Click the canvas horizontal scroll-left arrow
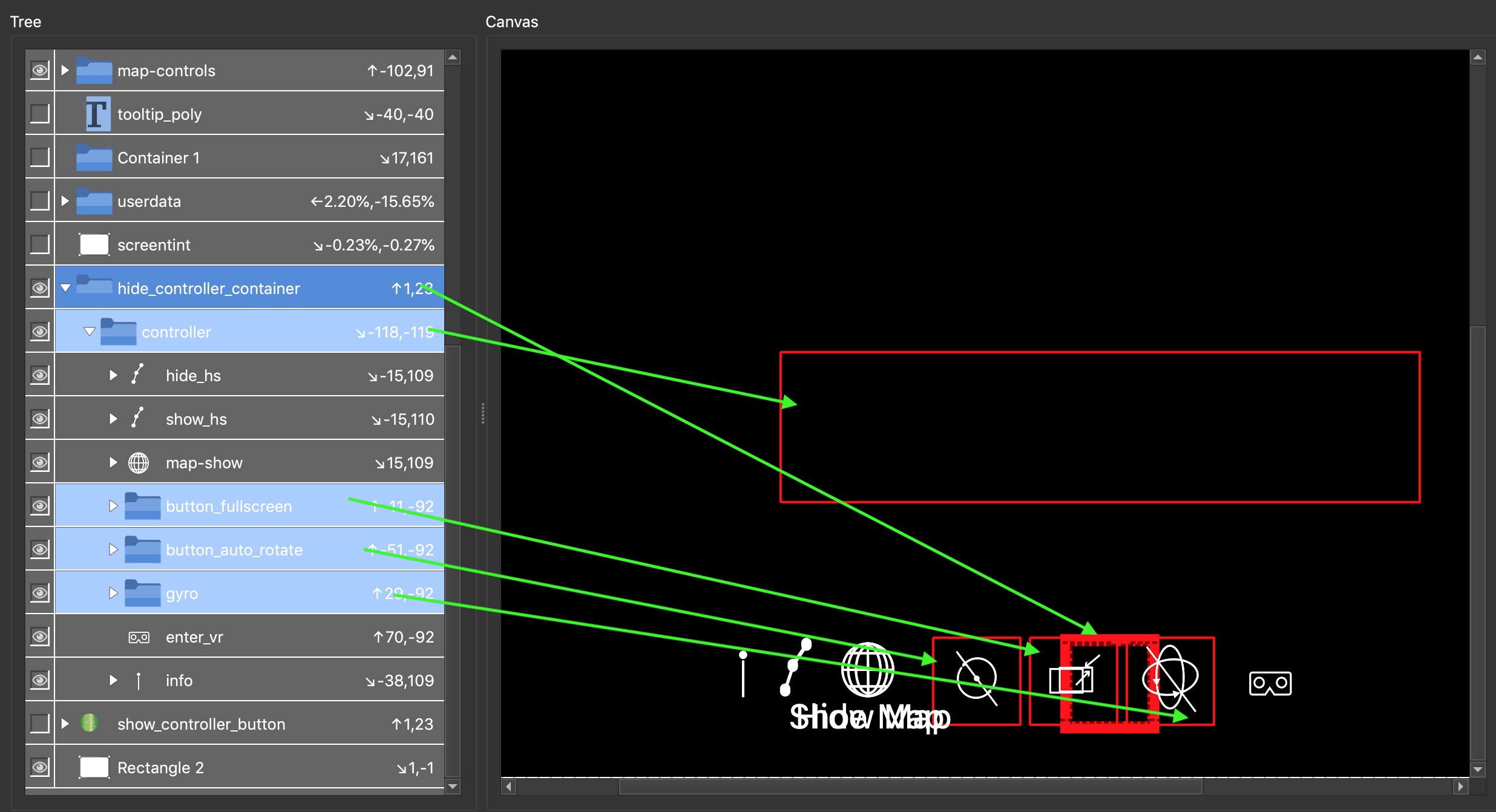Viewport: 1496px width, 812px height. 509,787
